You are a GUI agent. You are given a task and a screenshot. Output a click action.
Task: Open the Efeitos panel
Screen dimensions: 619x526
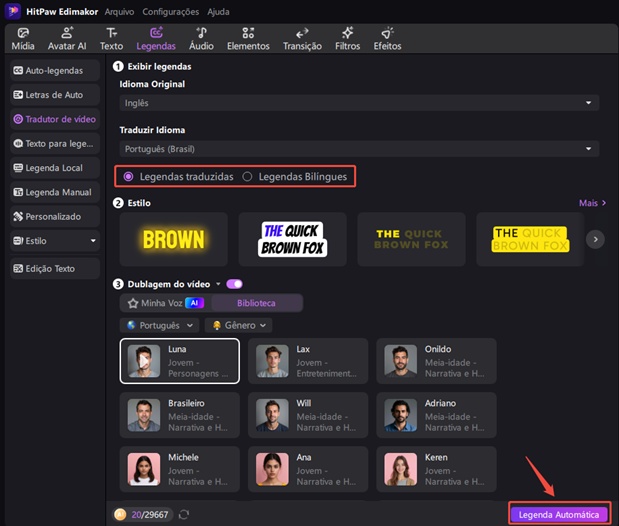point(387,39)
